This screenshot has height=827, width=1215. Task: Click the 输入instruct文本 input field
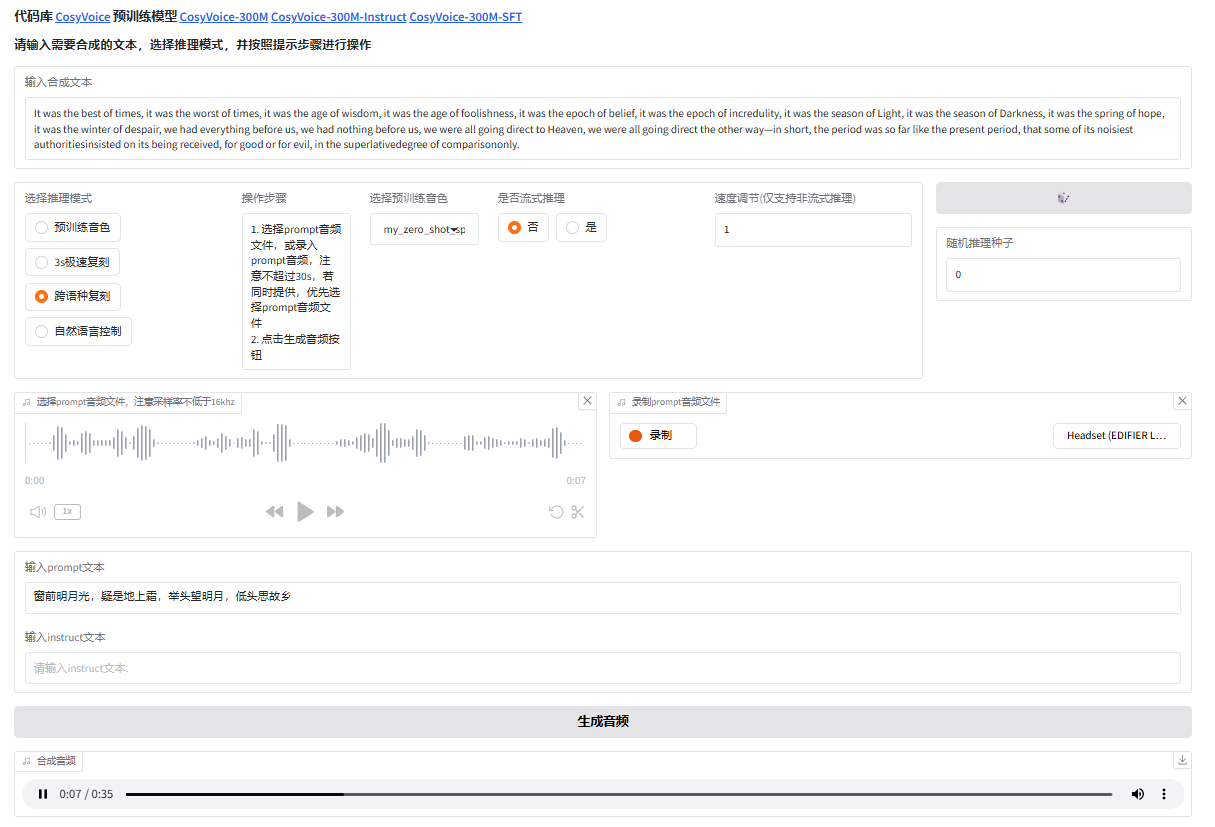600,667
